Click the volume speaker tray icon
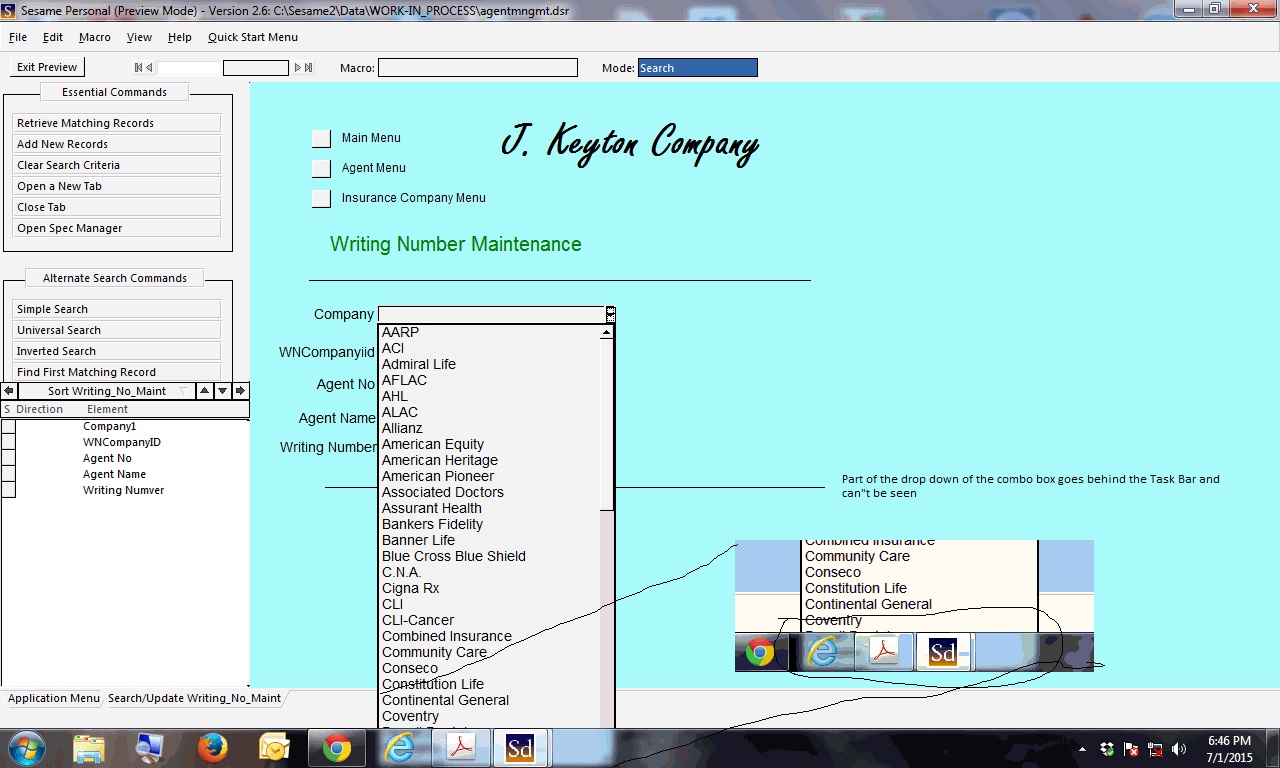 [1178, 749]
